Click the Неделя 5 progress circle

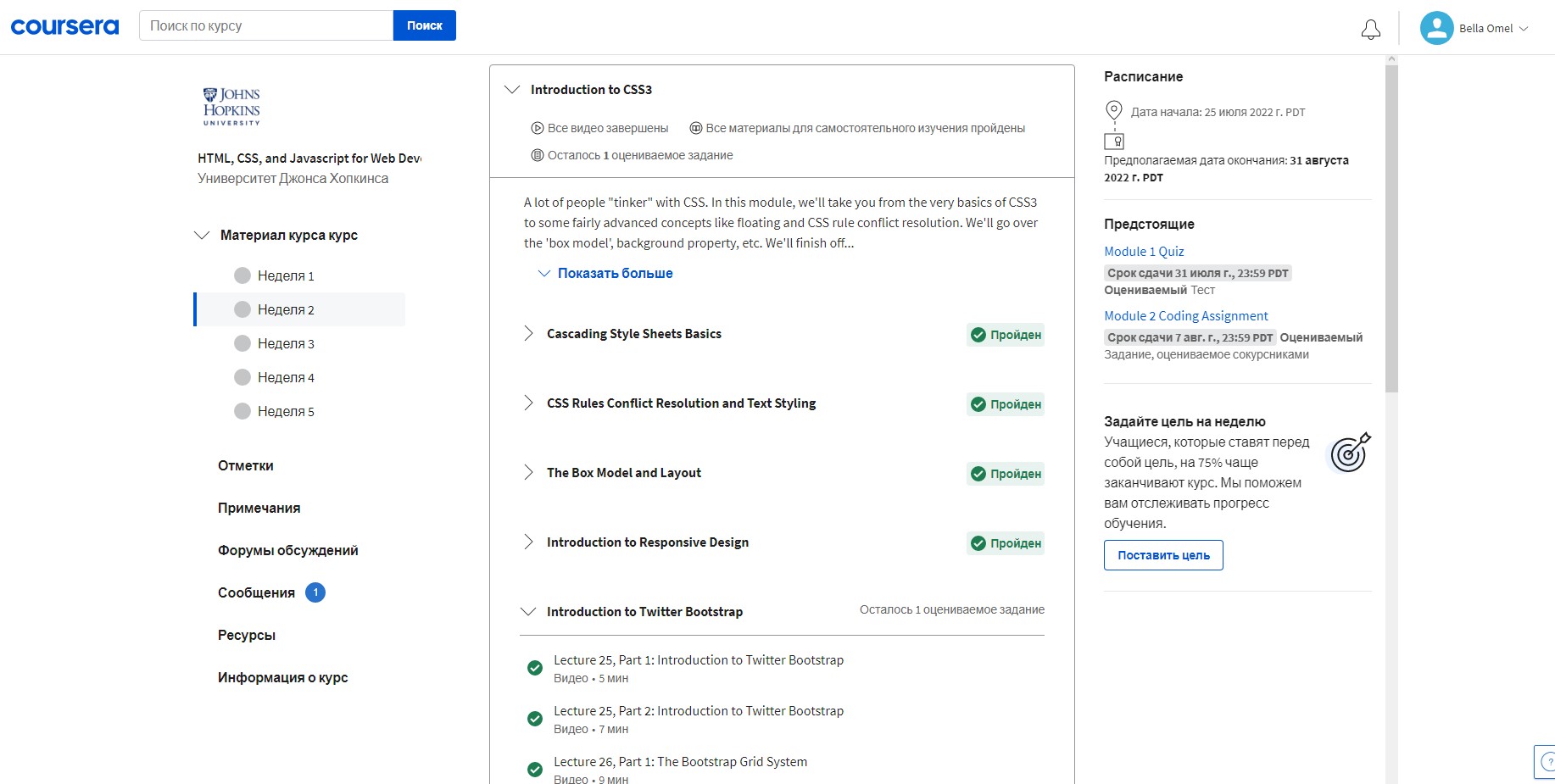click(242, 411)
